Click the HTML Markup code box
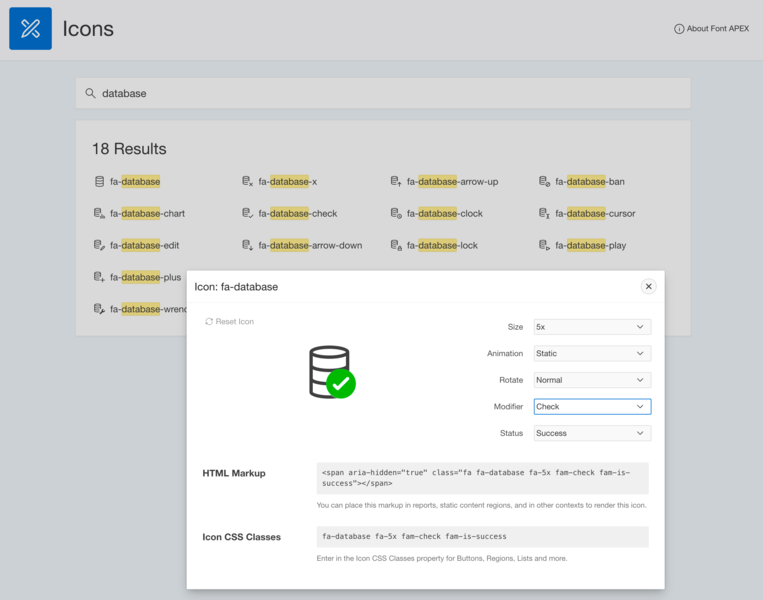This screenshot has width=763, height=600. 482,478
